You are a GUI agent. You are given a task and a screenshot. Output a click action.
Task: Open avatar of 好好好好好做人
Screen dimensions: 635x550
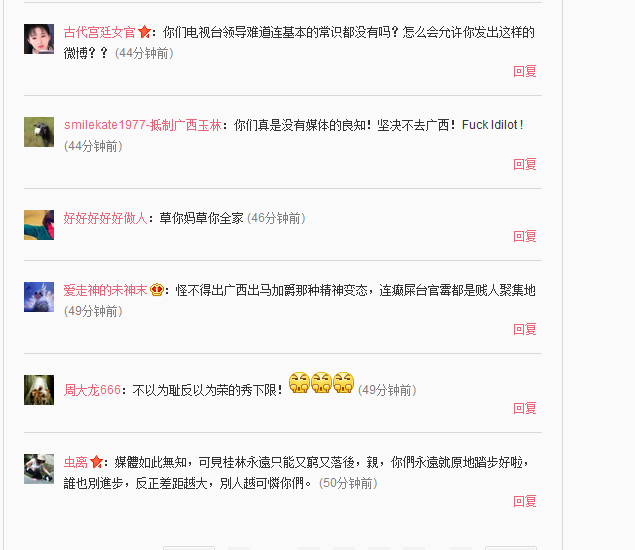pos(39,225)
